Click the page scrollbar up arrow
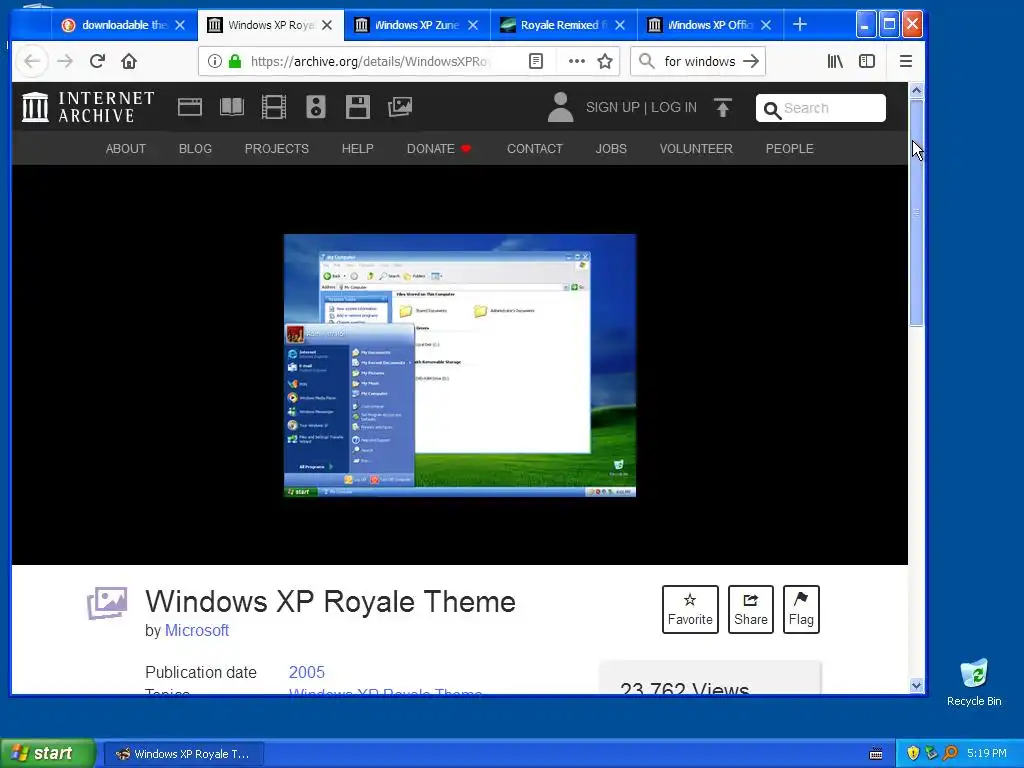Image resolution: width=1024 pixels, height=768 pixels. 916,90
